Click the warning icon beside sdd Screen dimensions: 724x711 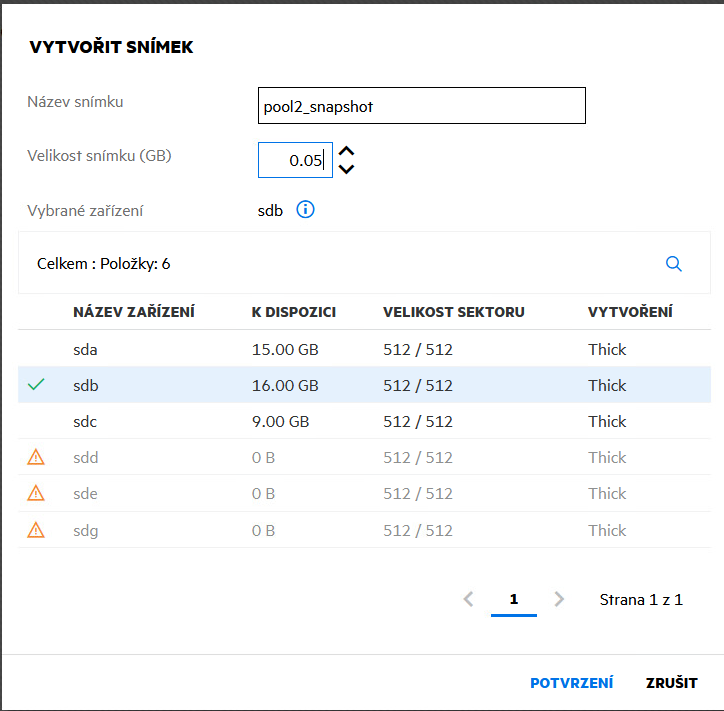[x=36, y=458]
